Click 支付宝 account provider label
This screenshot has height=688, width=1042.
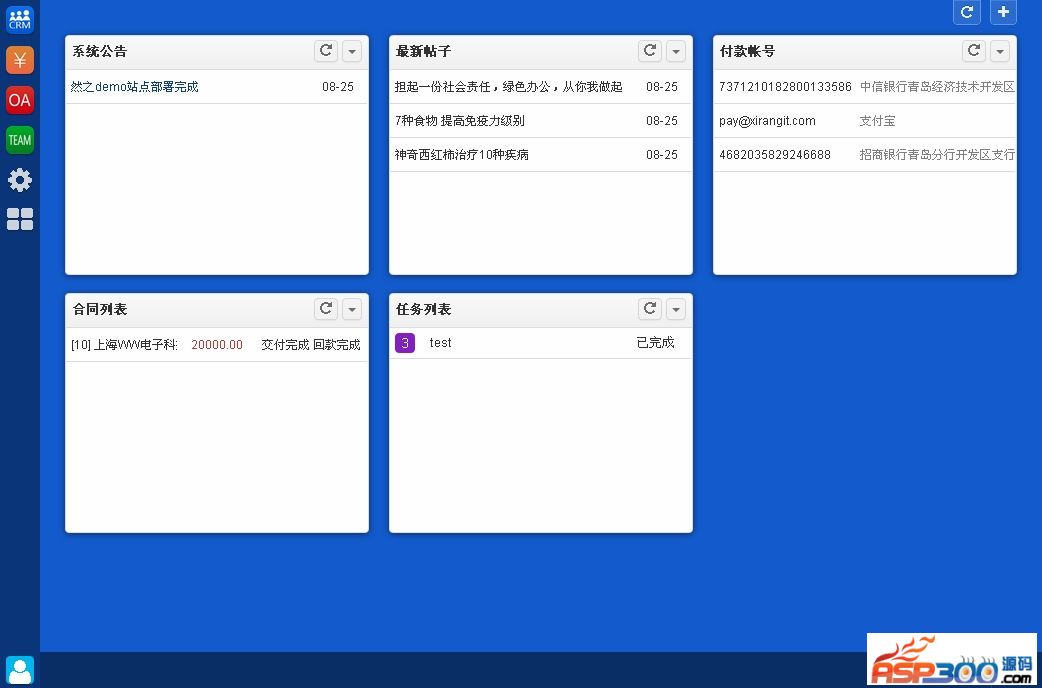tap(877, 120)
